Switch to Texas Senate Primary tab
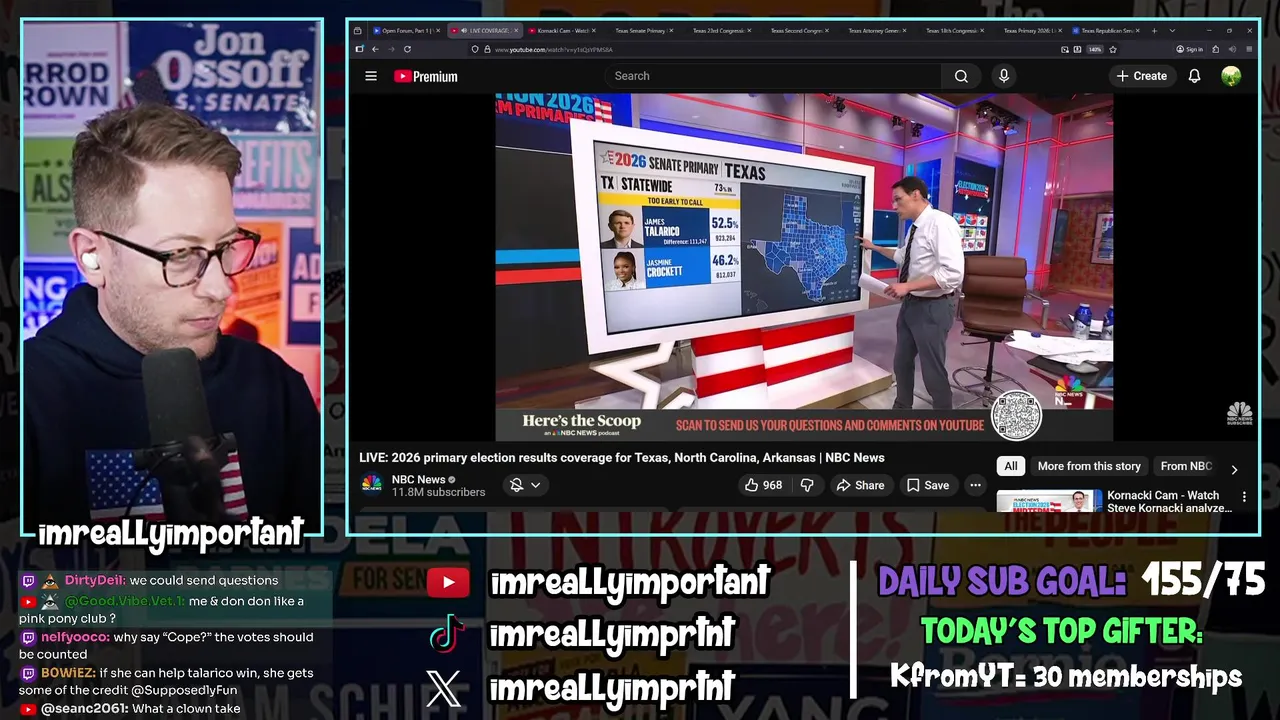Screen dimensions: 1280x720 642,31
